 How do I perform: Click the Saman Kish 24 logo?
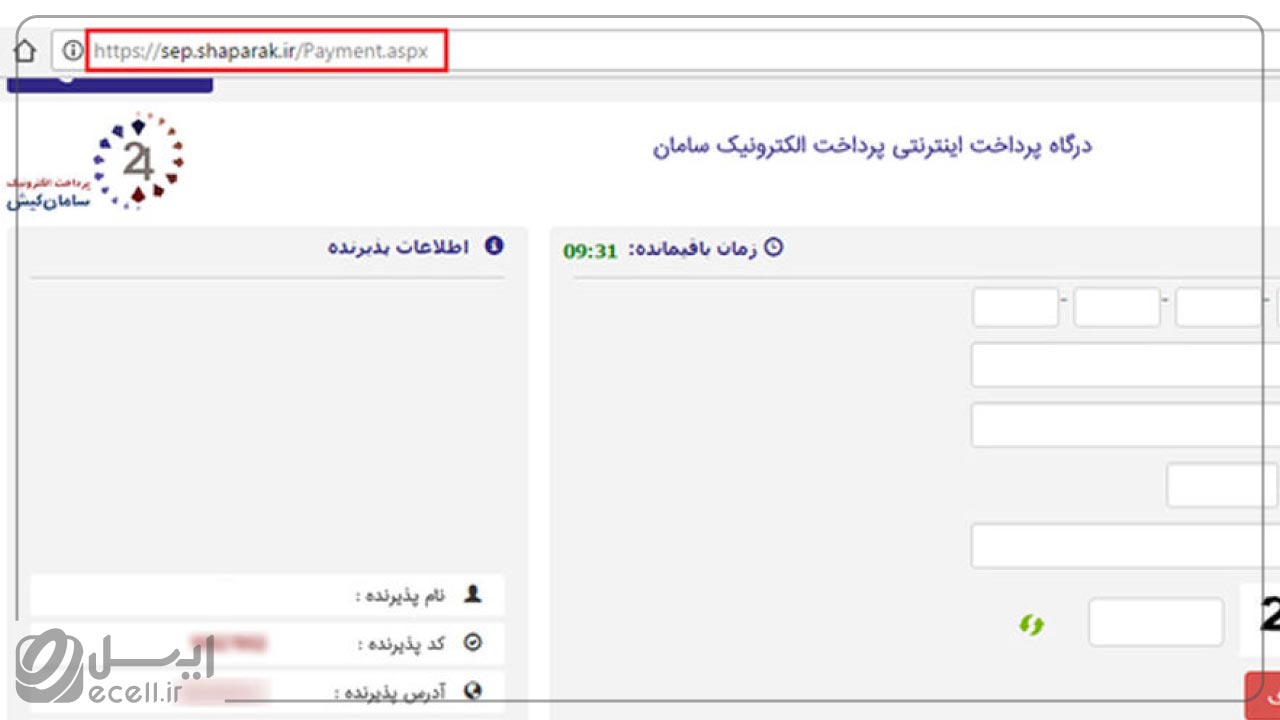coord(97,162)
